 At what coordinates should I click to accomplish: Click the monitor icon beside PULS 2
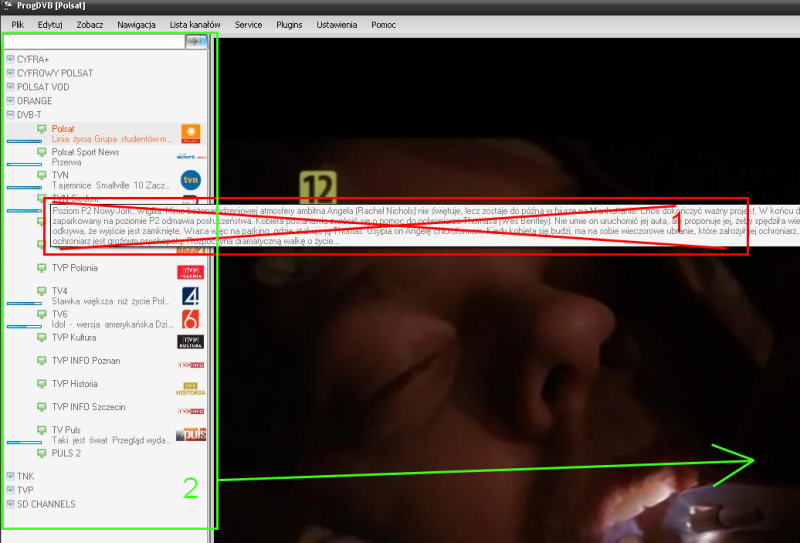pos(41,453)
